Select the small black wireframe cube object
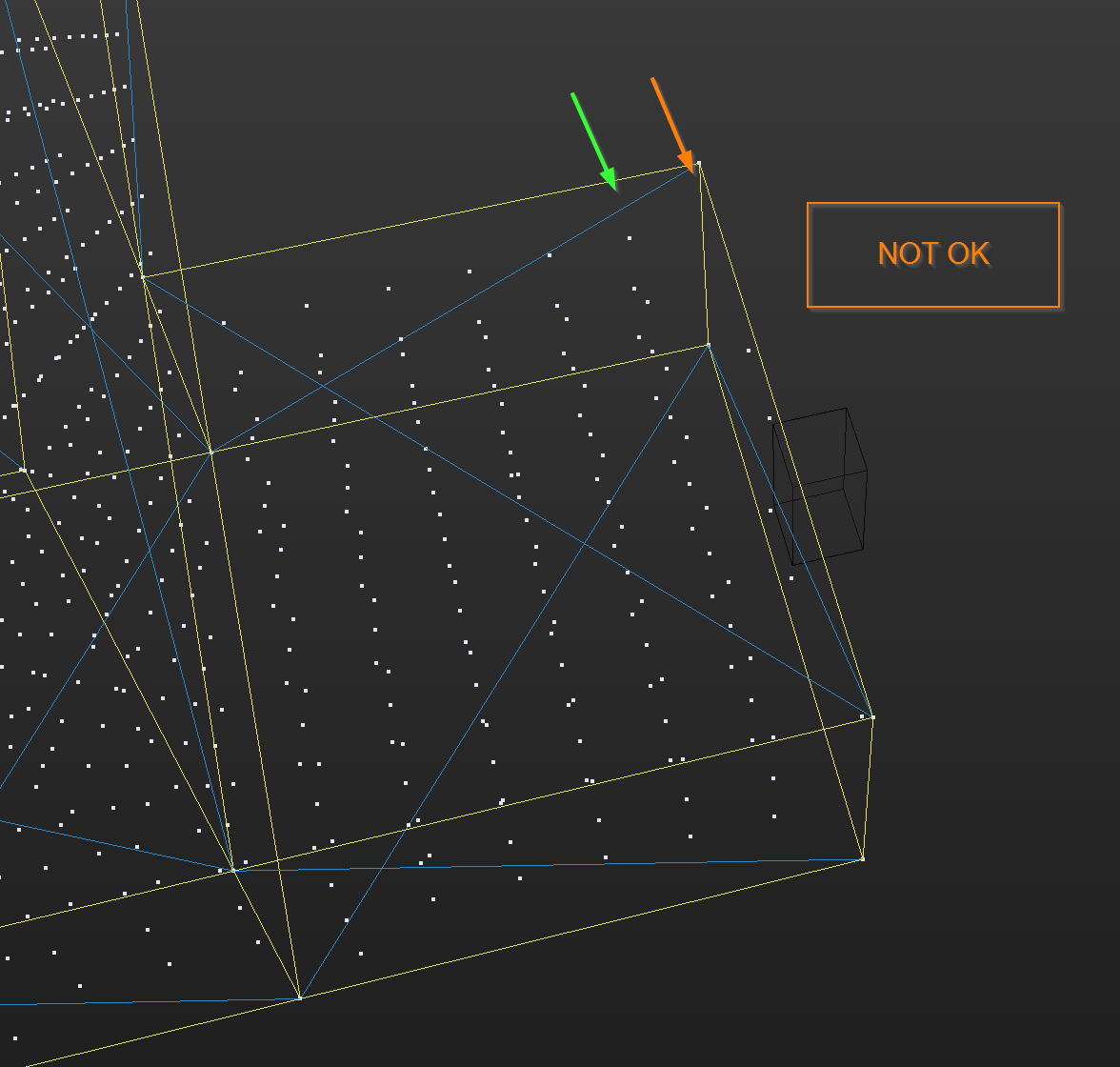Image resolution: width=1120 pixels, height=1067 pixels. pos(820,486)
